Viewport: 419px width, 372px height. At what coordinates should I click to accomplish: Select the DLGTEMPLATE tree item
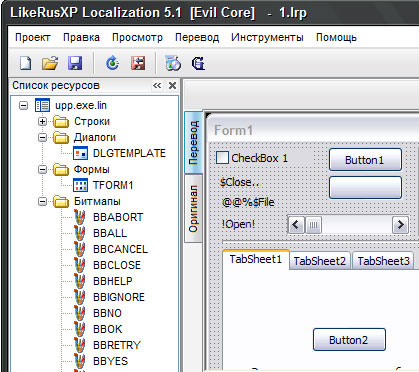click(129, 153)
